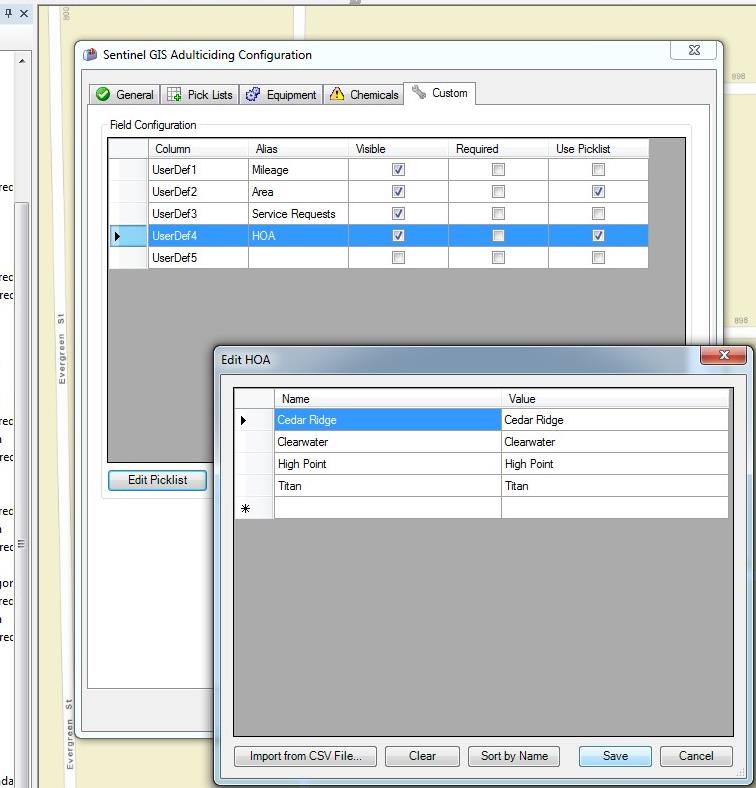Switch to the Pick Lists tab
The image size is (756, 788).
pos(200,94)
